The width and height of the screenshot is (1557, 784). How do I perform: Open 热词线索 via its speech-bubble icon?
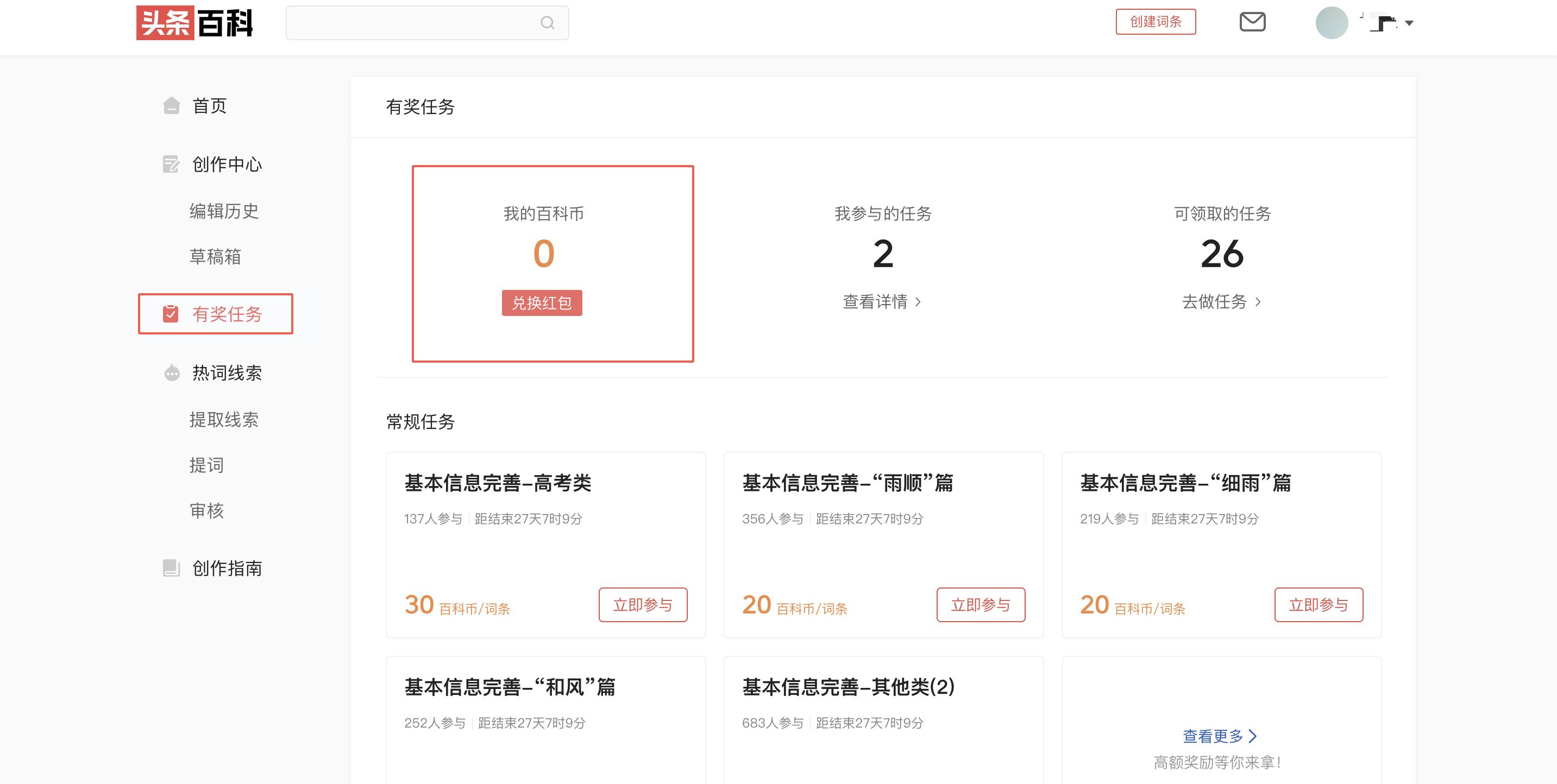coord(171,372)
